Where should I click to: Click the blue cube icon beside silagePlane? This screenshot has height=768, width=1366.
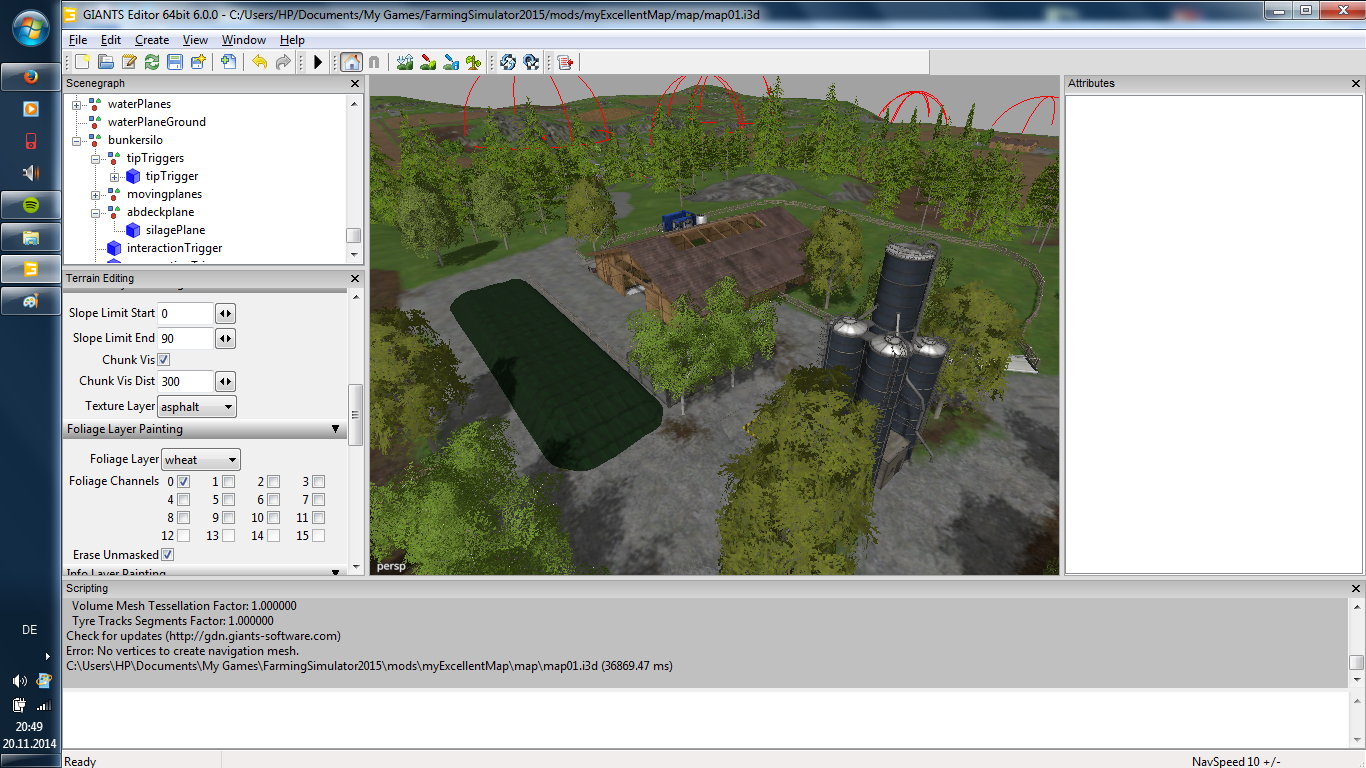[133, 230]
